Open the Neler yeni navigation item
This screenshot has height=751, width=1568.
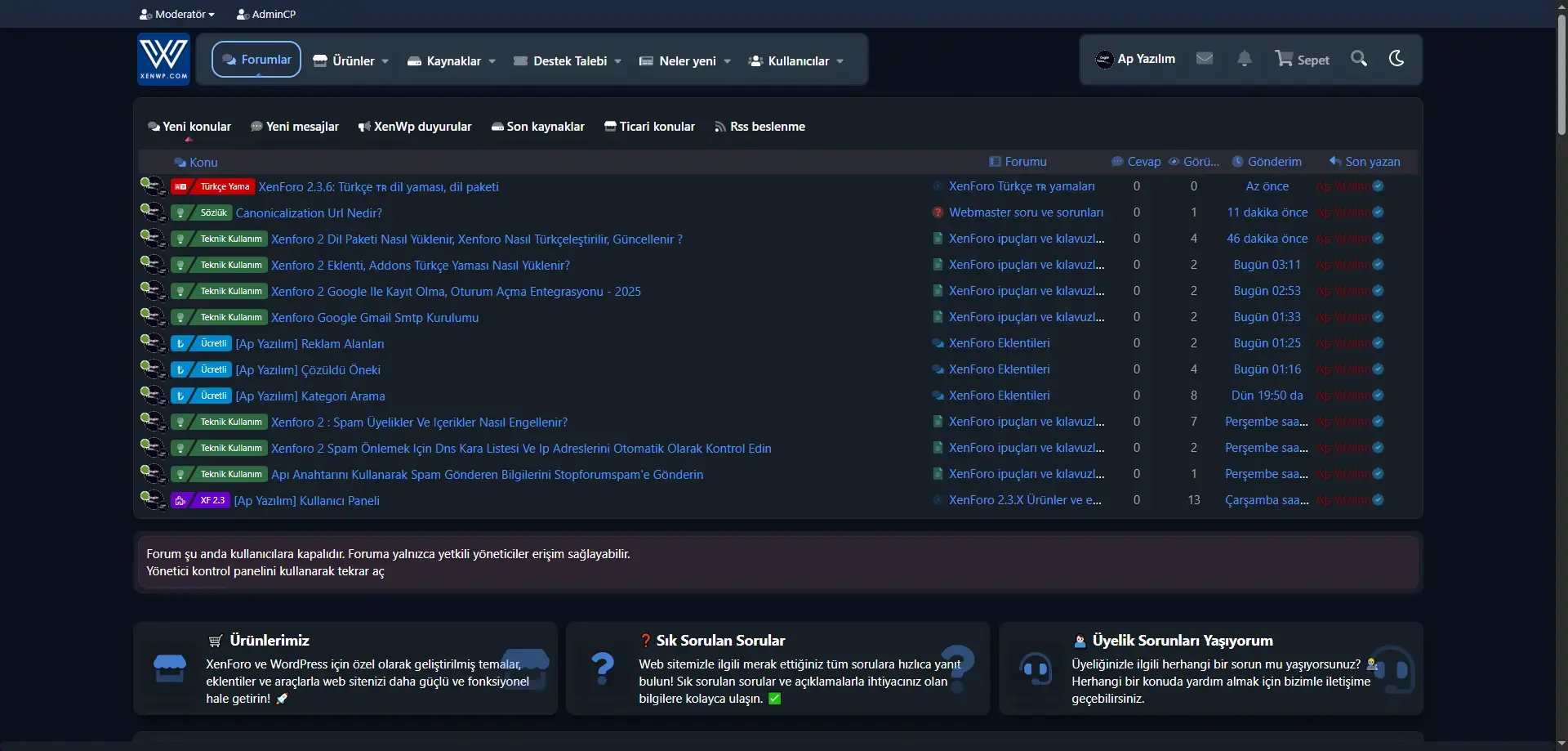coord(678,61)
